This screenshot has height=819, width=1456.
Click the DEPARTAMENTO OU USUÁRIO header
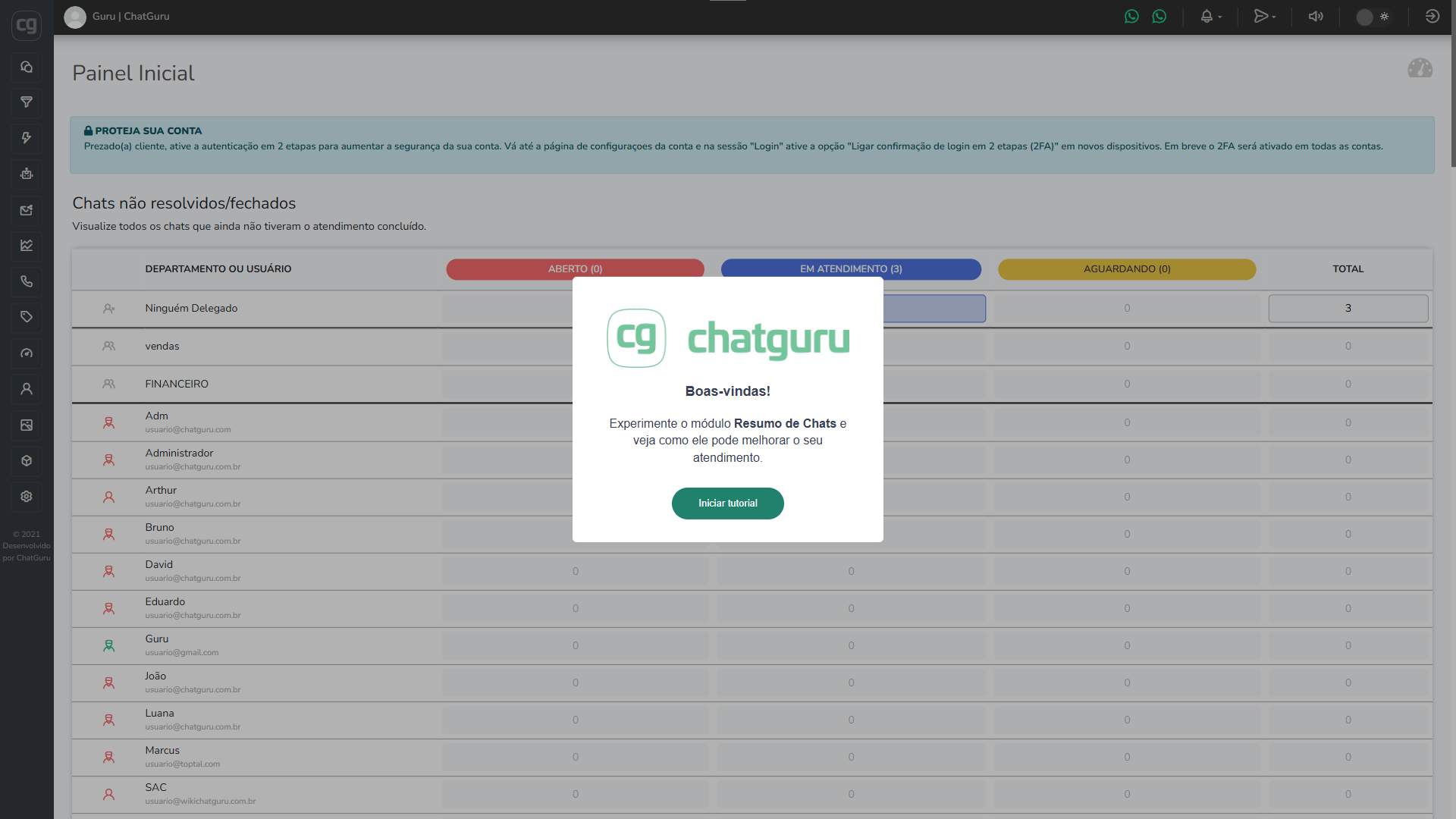(x=218, y=269)
